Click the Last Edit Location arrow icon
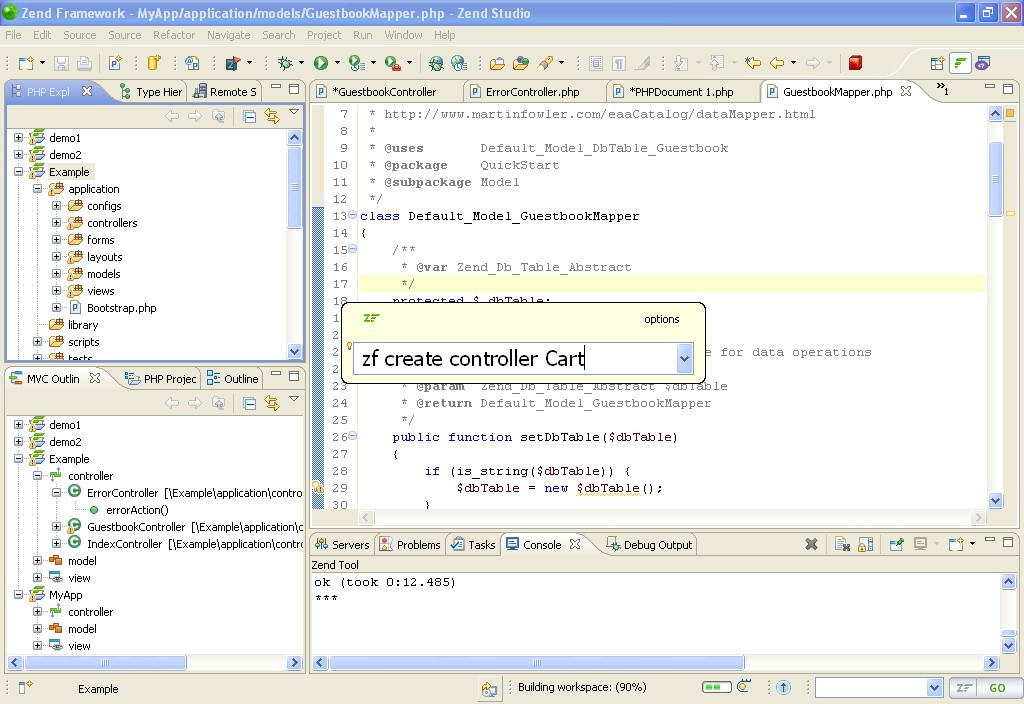Image resolution: width=1024 pixels, height=704 pixels. point(753,63)
